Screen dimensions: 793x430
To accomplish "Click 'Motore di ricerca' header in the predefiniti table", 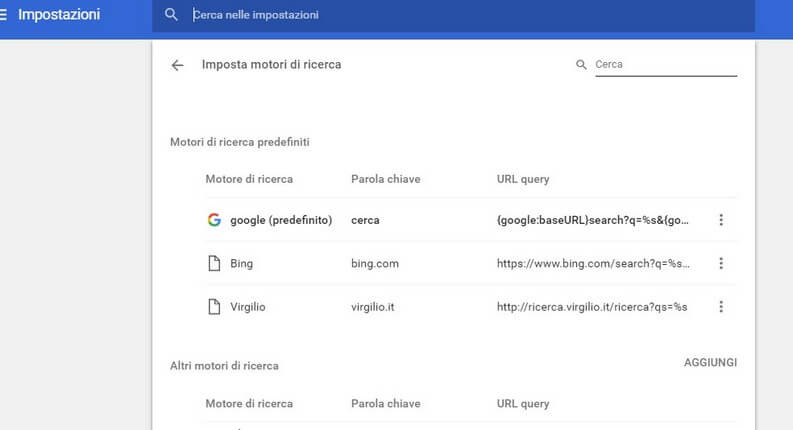I will click(249, 179).
